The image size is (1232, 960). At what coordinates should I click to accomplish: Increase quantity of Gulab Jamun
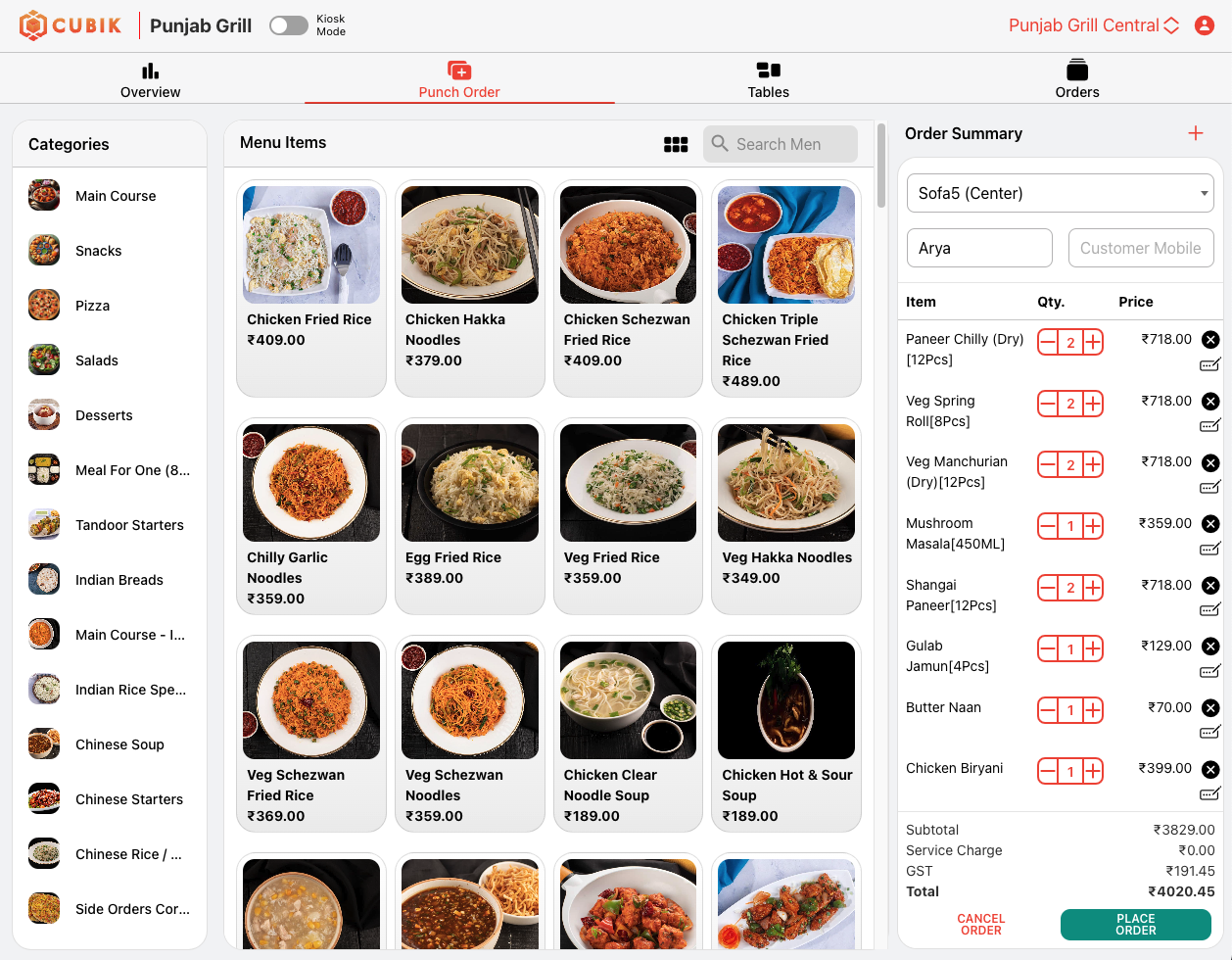pyautogui.click(x=1093, y=648)
